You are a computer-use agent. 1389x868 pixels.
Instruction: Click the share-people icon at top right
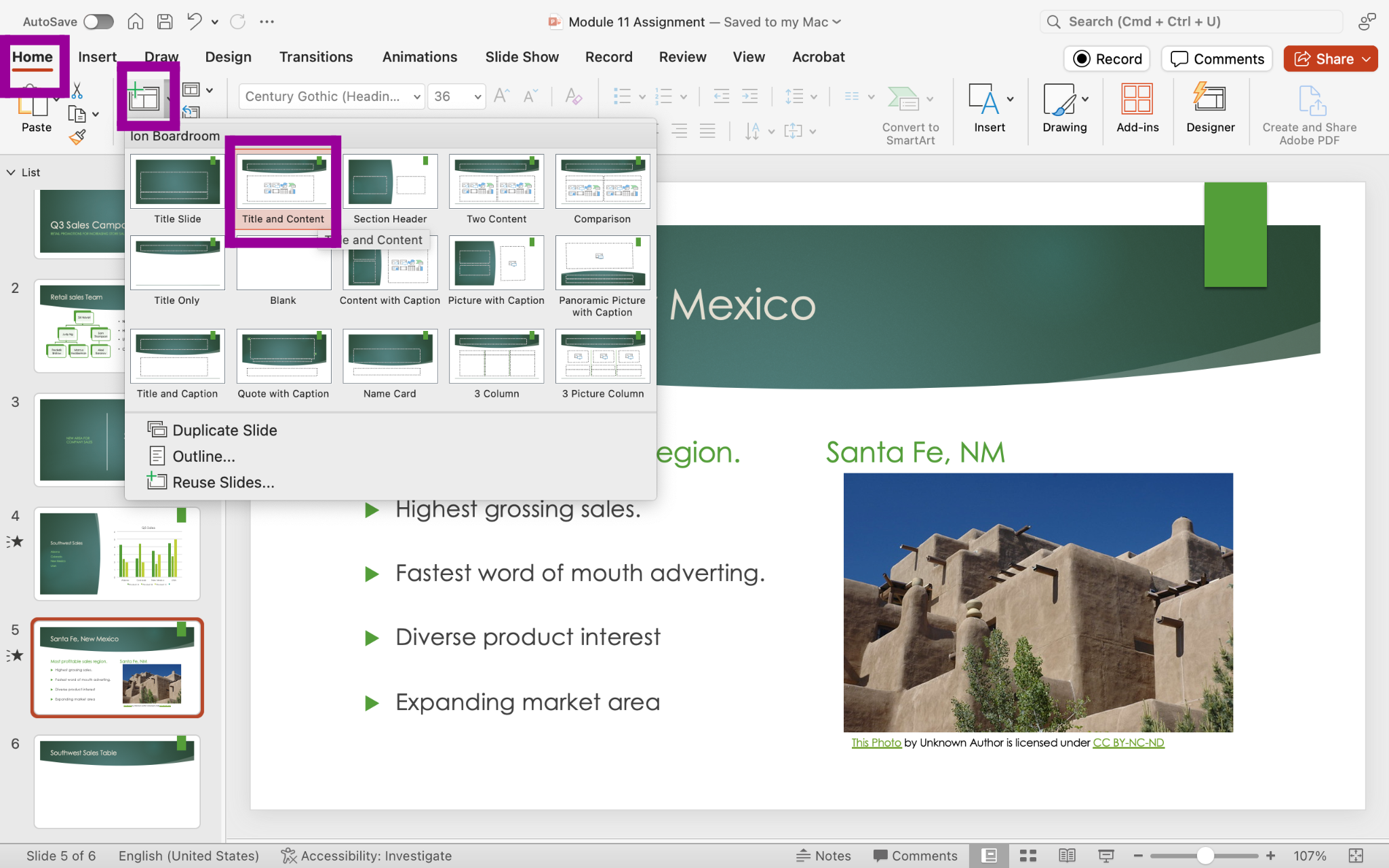[1367, 22]
